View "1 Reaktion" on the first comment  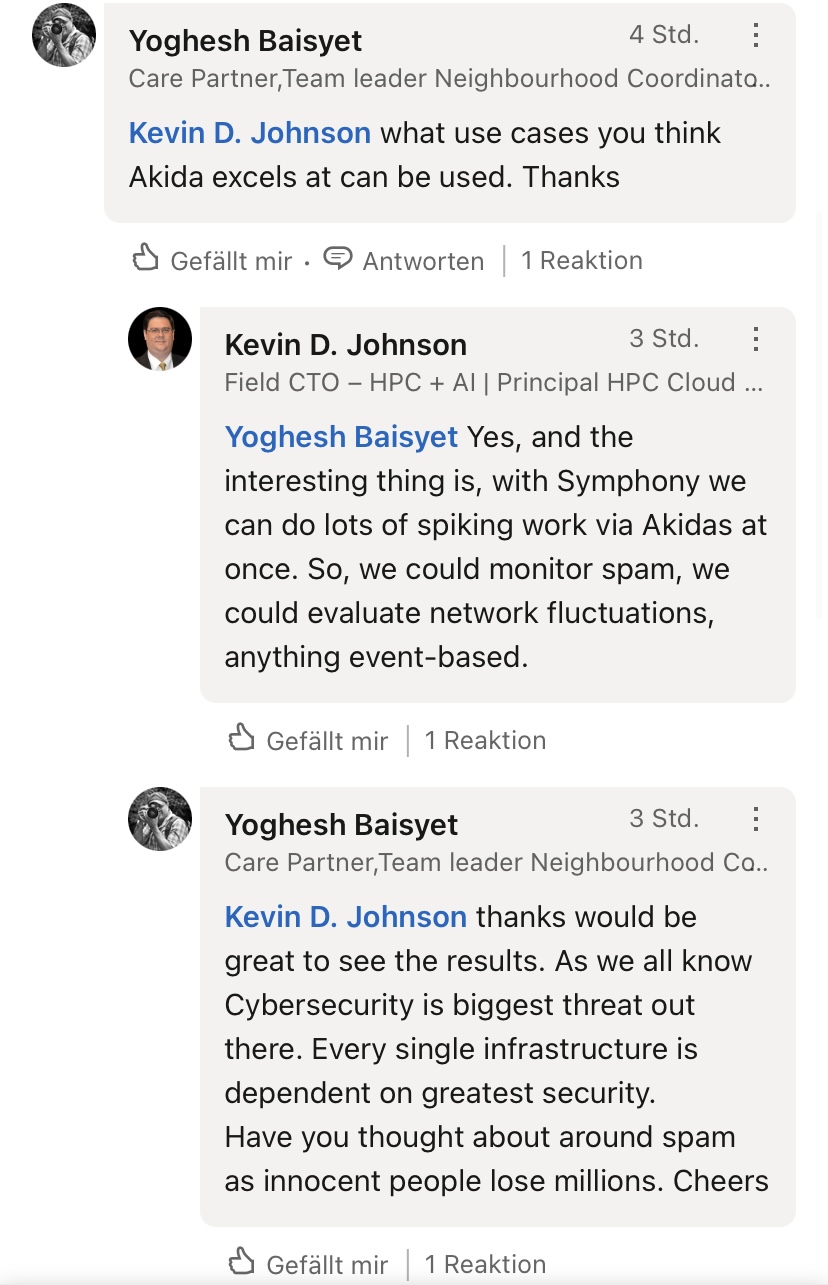coord(582,261)
